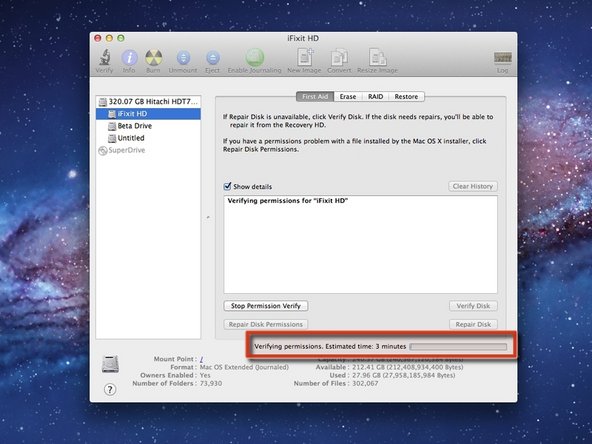Select the 320.07 GB Hitachi disk
Image resolution: width=592 pixels, height=444 pixels.
[x=148, y=102]
